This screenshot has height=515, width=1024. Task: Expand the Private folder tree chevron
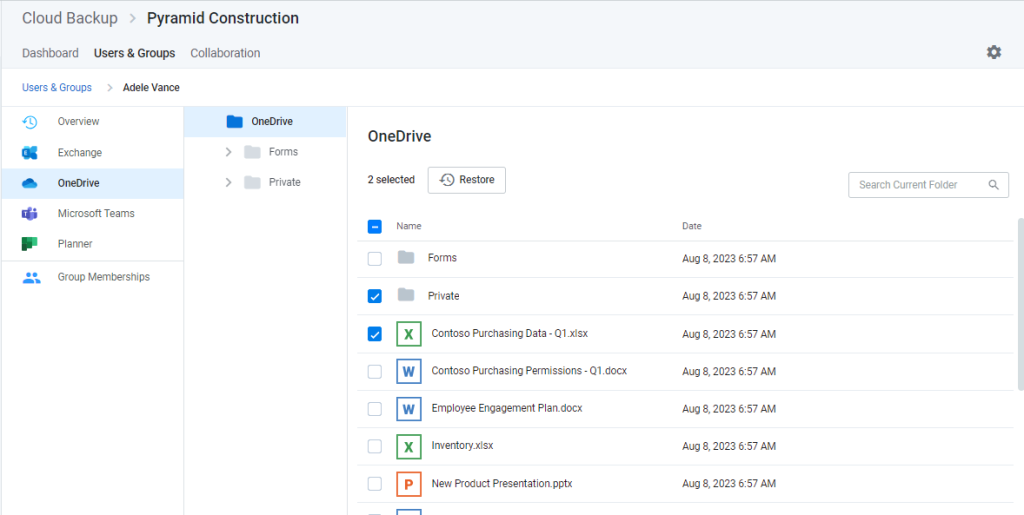(x=228, y=183)
